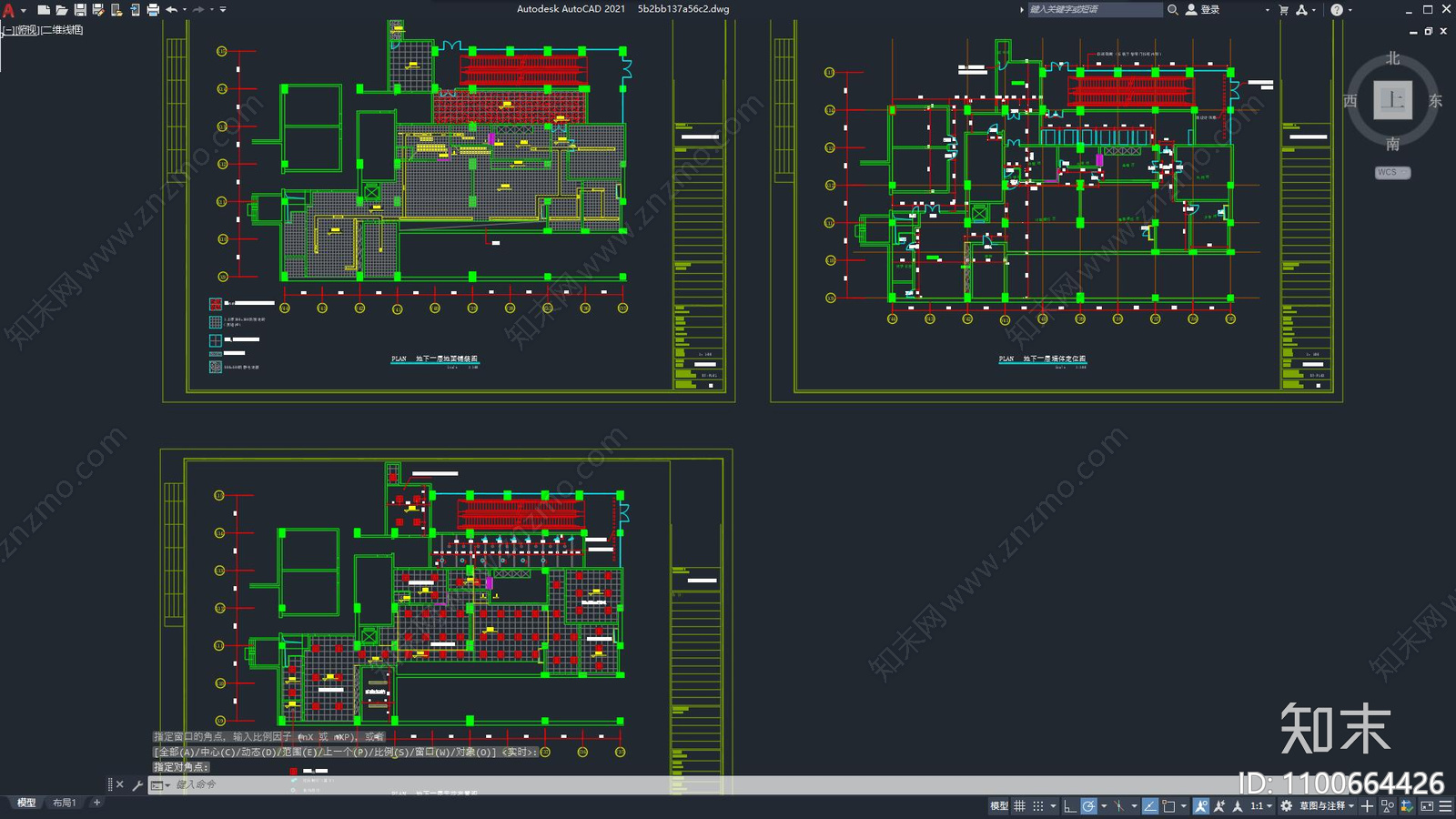Click the annotation monitor plus icon
The height and width of the screenshot is (819, 1456).
pos(1367,806)
